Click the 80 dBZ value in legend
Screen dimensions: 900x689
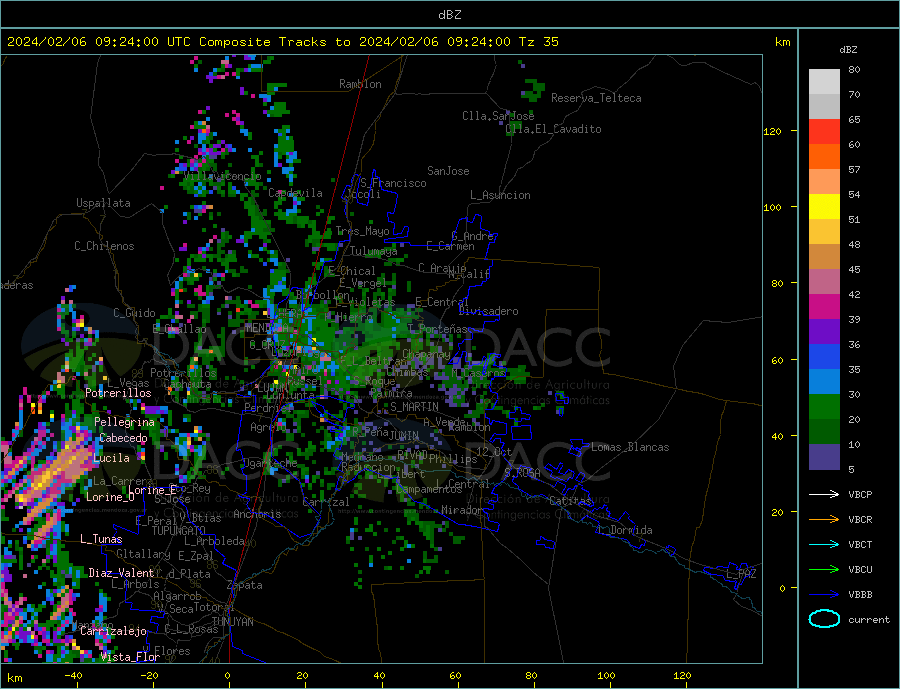854,69
